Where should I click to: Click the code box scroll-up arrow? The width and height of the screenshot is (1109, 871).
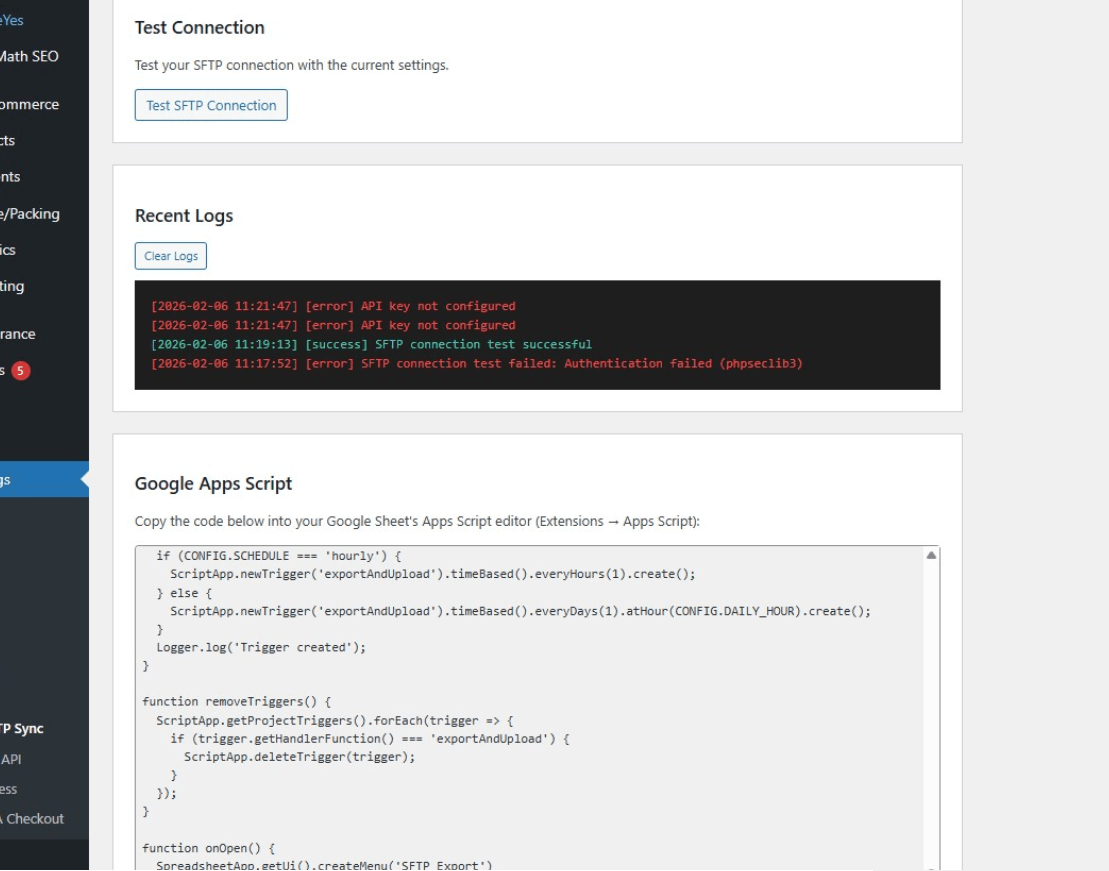click(x=932, y=554)
